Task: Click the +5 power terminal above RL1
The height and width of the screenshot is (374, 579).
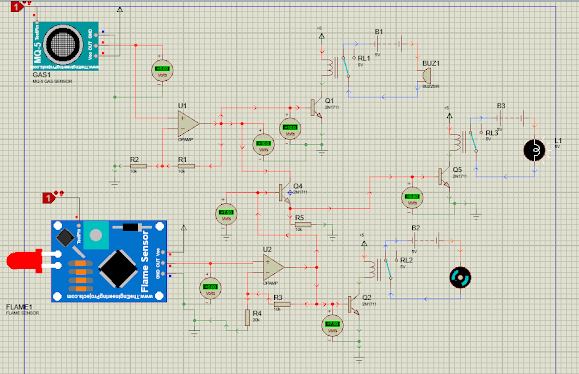Action: point(322,36)
